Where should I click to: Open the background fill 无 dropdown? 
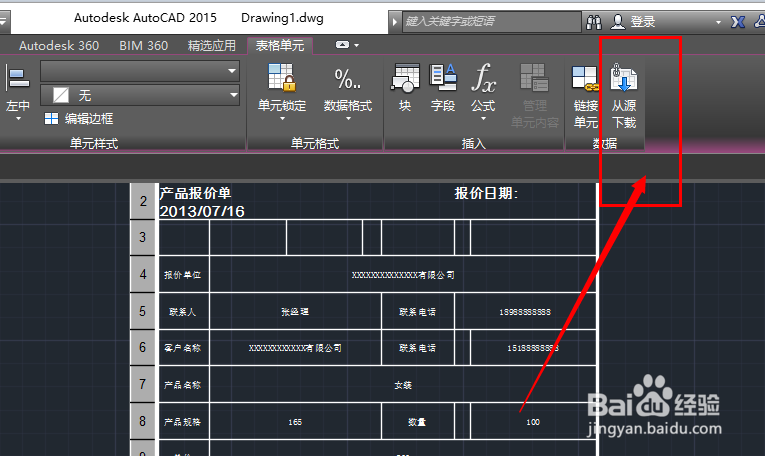[233, 95]
